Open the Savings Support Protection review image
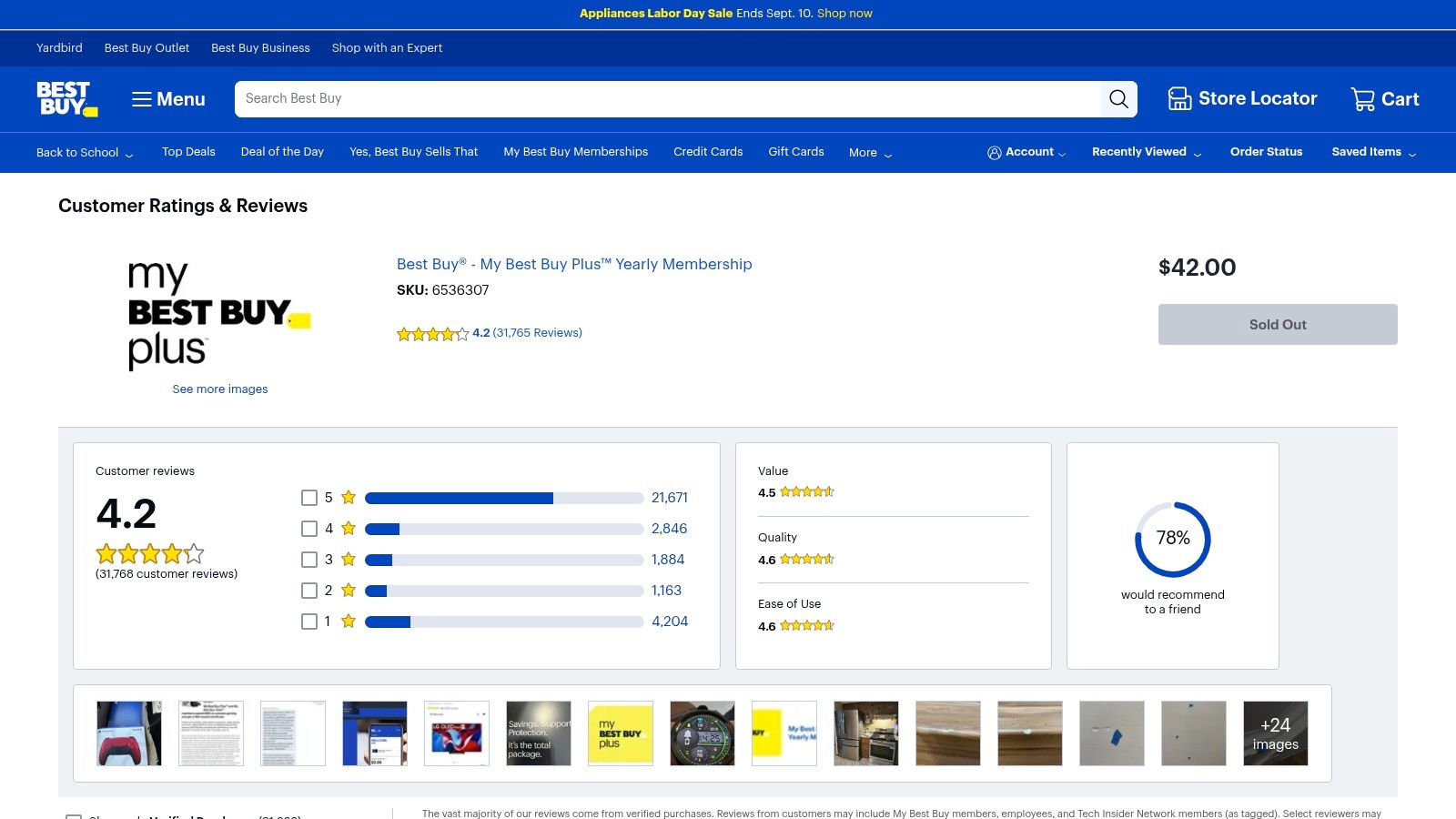The image size is (1456, 819). coord(539,733)
